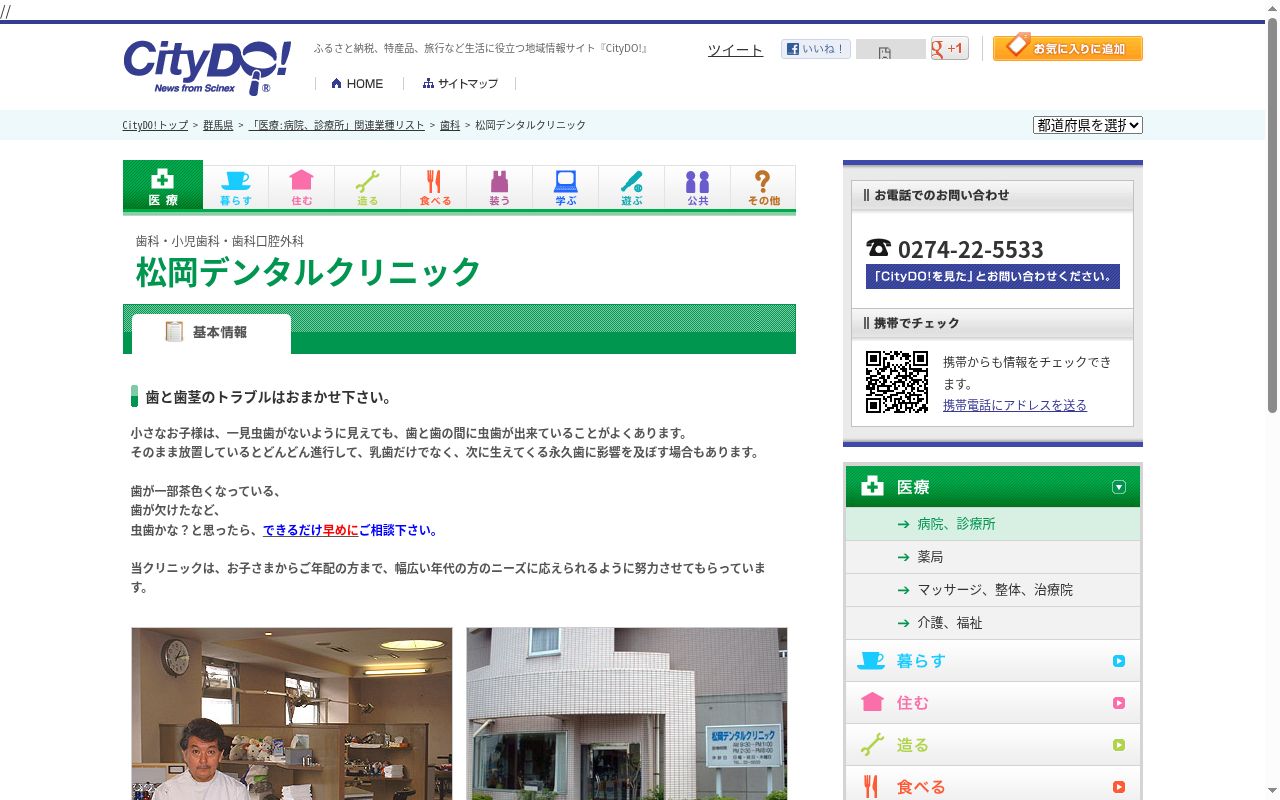The width and height of the screenshot is (1280, 800).
Task: Open the 公共 people icon category
Action: pos(698,187)
